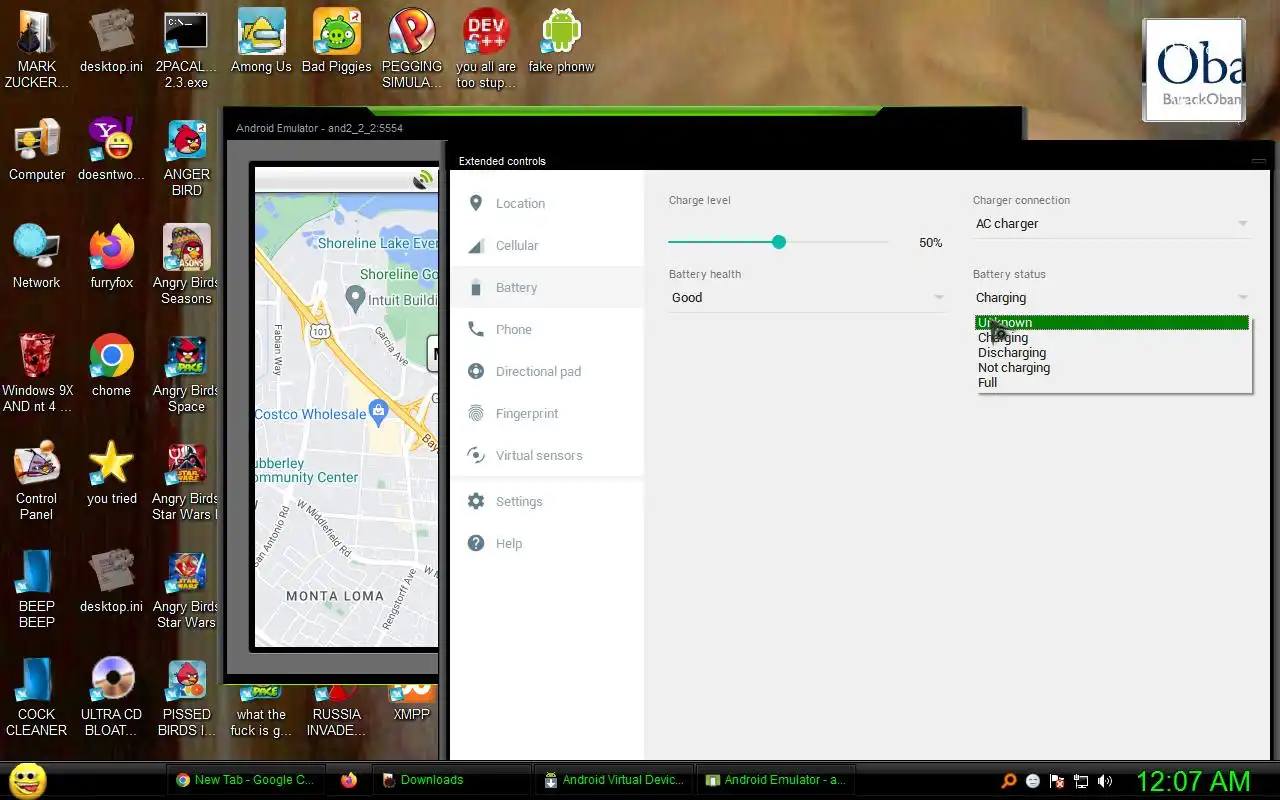The height and width of the screenshot is (800, 1280).
Task: Click the Battery status Charging combo box
Action: coord(1111,298)
